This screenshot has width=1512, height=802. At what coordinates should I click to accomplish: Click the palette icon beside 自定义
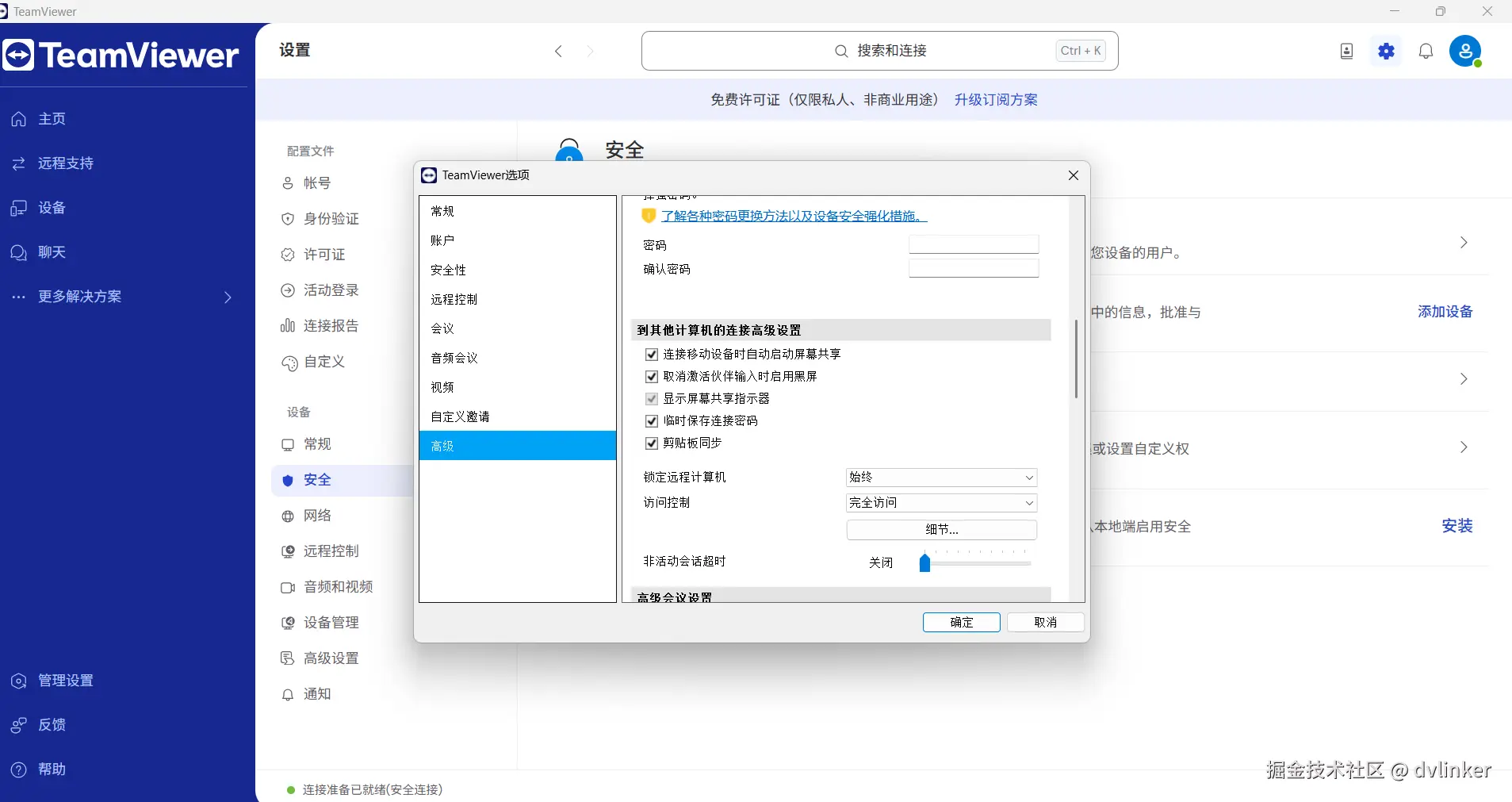[x=289, y=363]
